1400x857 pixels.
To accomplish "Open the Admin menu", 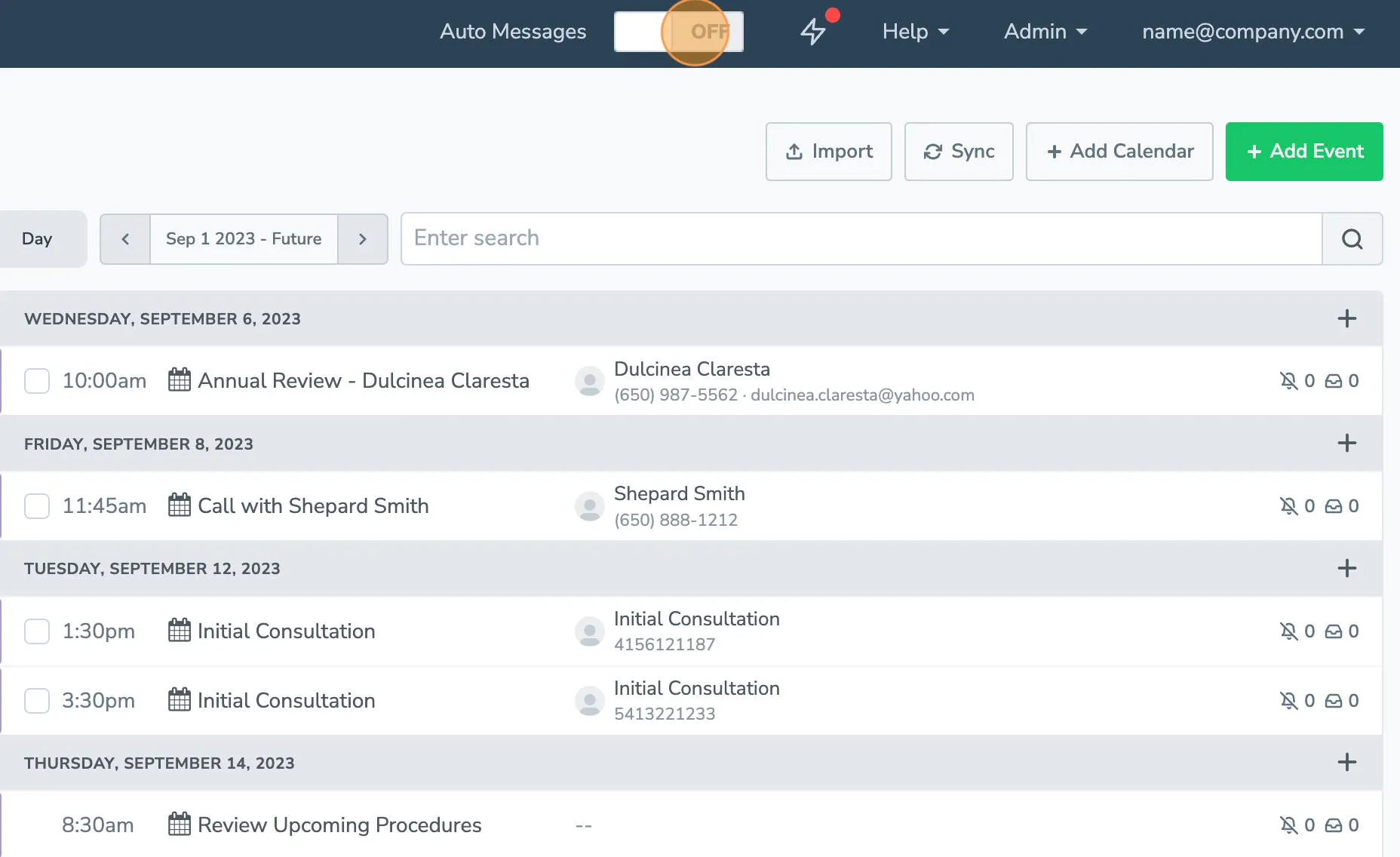I will coord(1045,32).
